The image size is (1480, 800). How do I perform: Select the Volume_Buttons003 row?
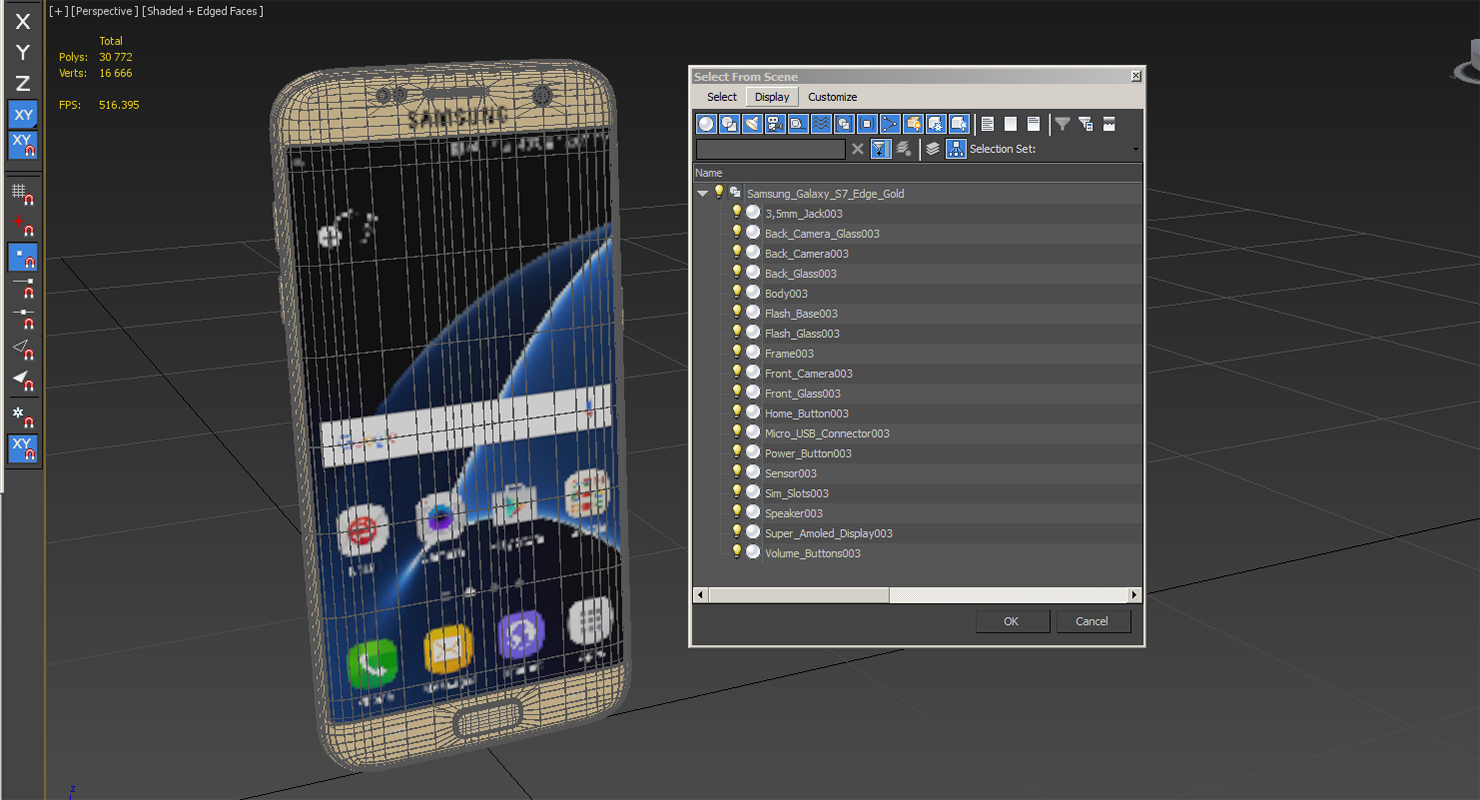click(917, 553)
